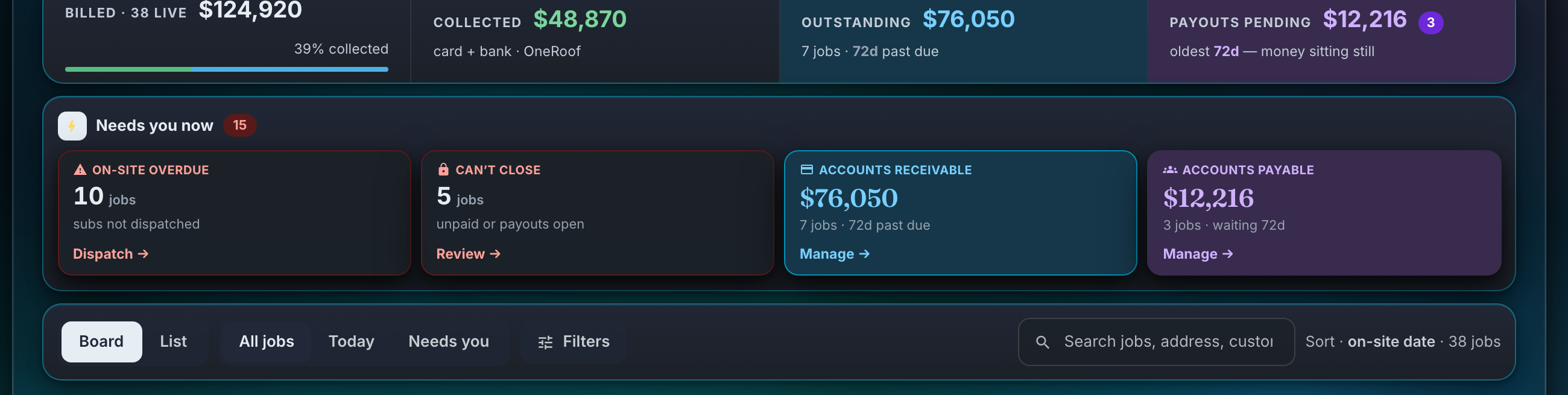Show Today's jobs

click(x=351, y=342)
